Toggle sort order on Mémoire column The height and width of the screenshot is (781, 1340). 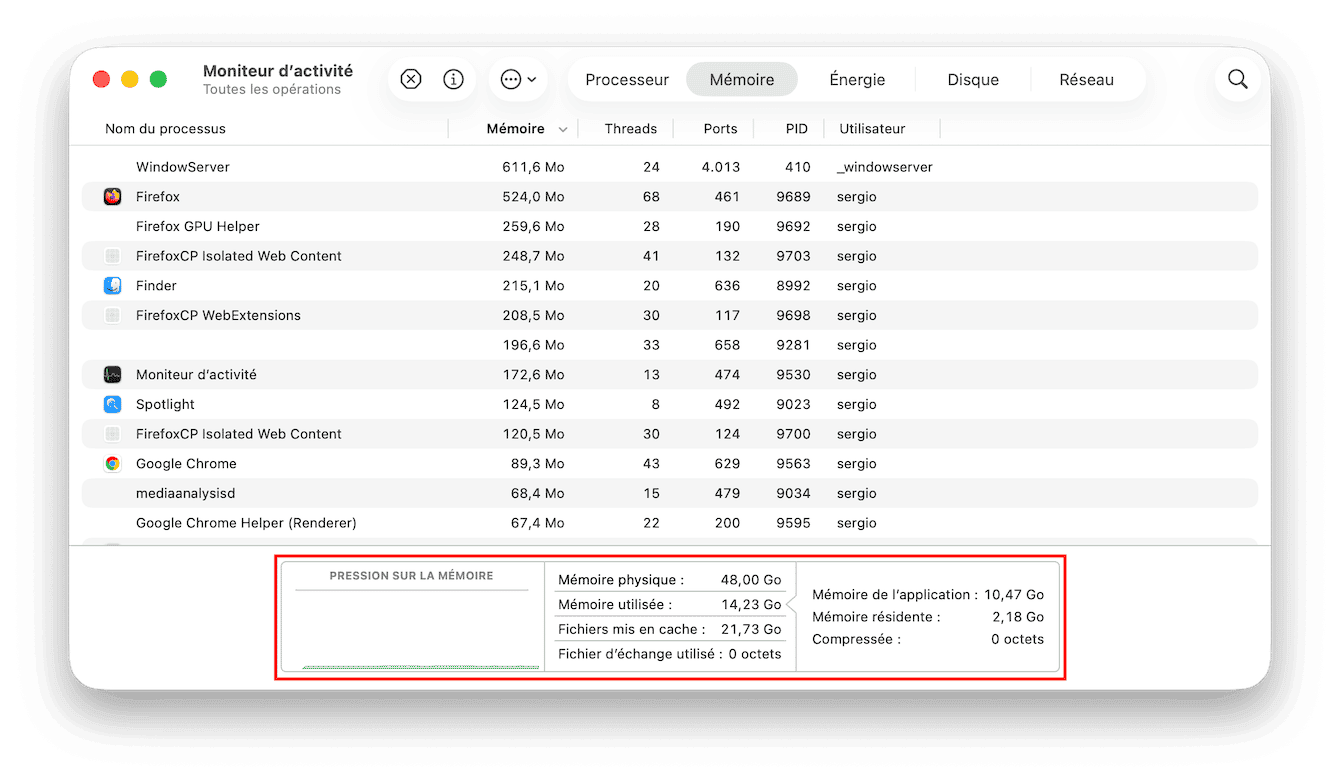click(516, 129)
